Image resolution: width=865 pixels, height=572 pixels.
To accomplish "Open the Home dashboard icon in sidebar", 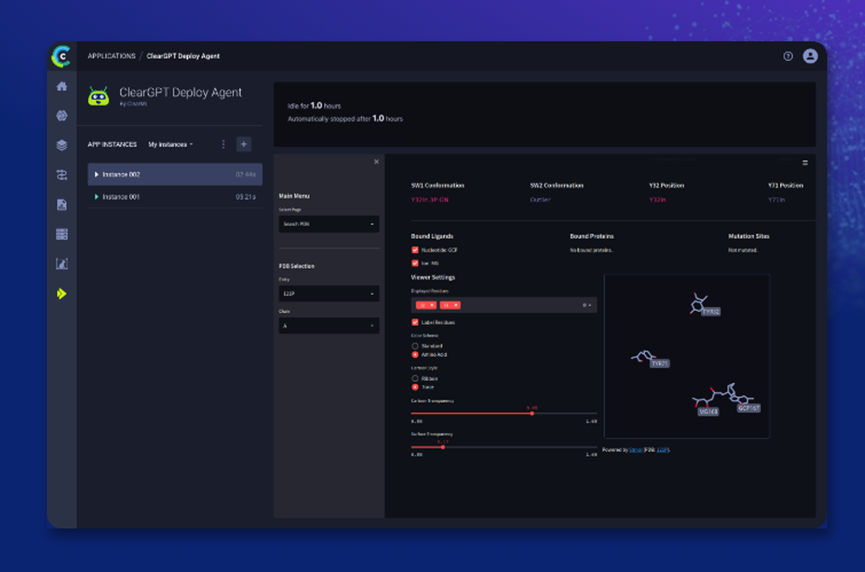I will click(x=62, y=86).
